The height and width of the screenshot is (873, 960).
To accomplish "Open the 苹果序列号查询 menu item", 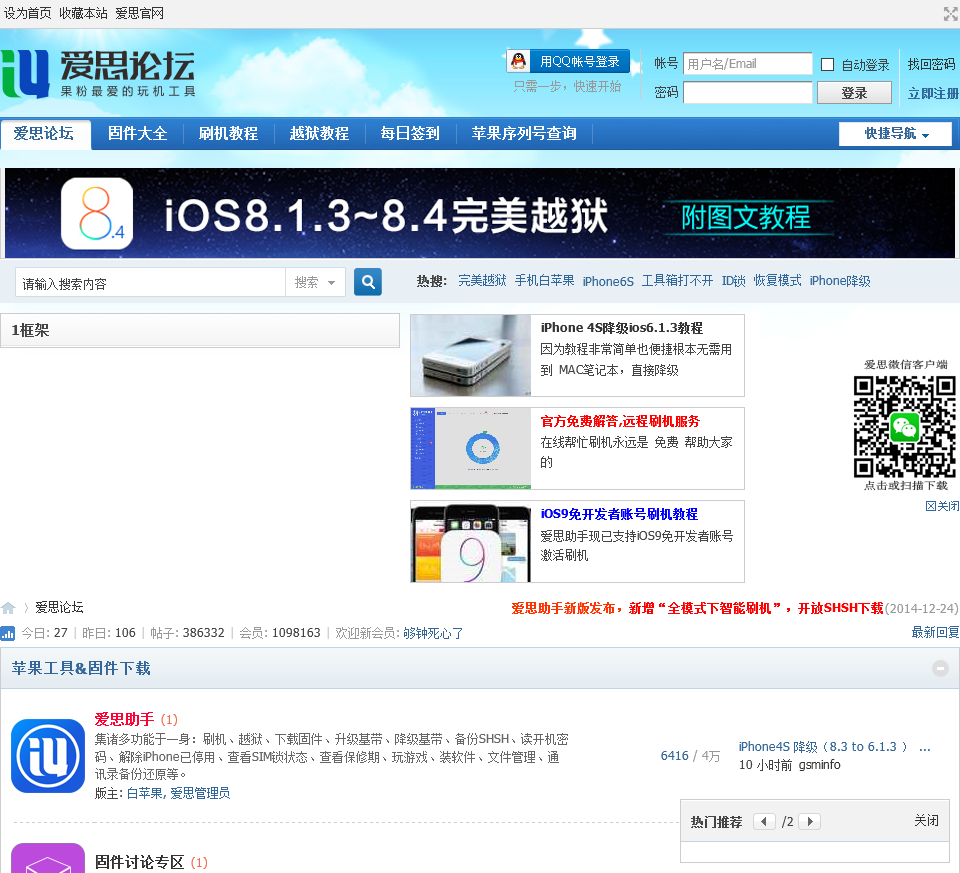I will click(524, 133).
